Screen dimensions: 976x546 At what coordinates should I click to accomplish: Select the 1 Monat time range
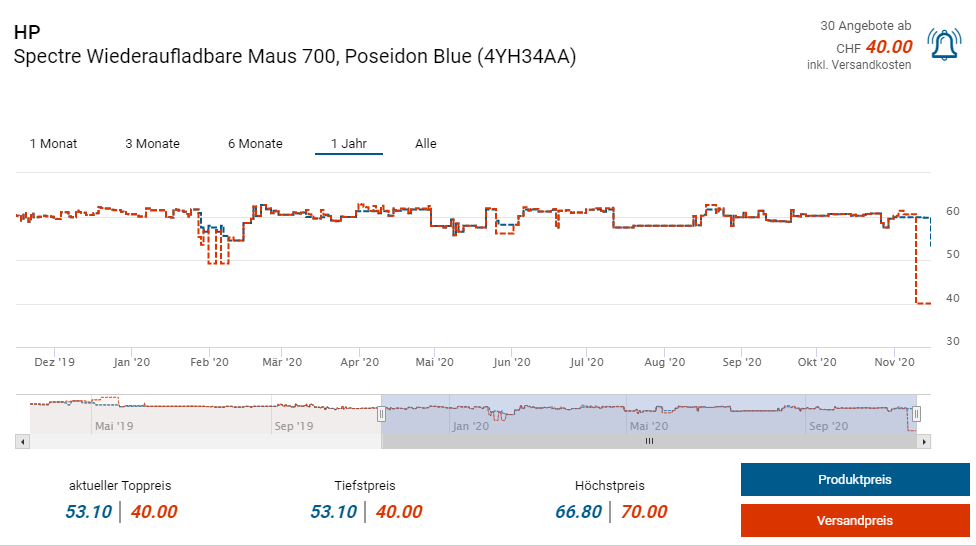[x=53, y=144]
